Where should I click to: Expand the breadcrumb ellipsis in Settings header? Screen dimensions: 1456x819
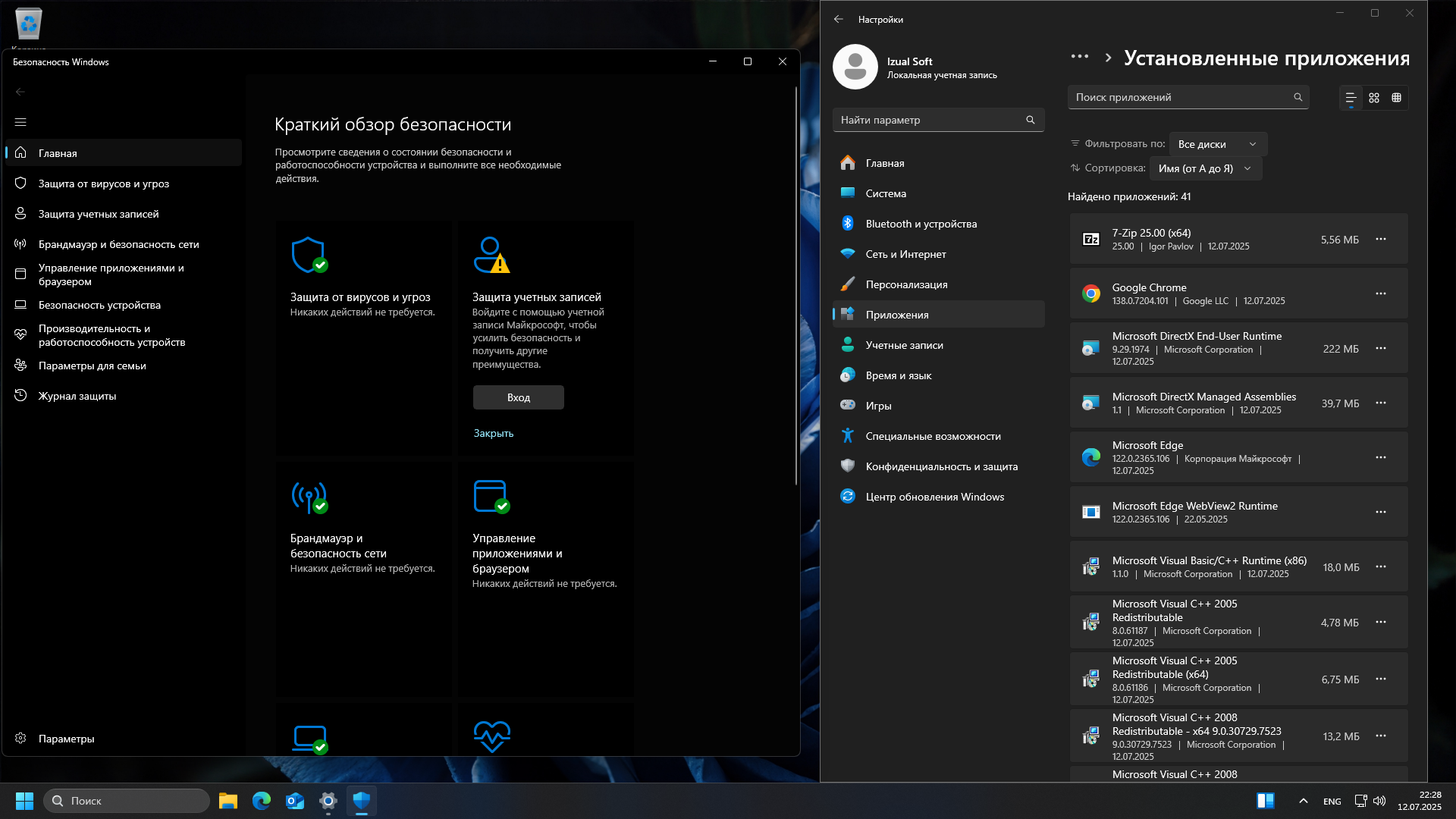(1080, 57)
